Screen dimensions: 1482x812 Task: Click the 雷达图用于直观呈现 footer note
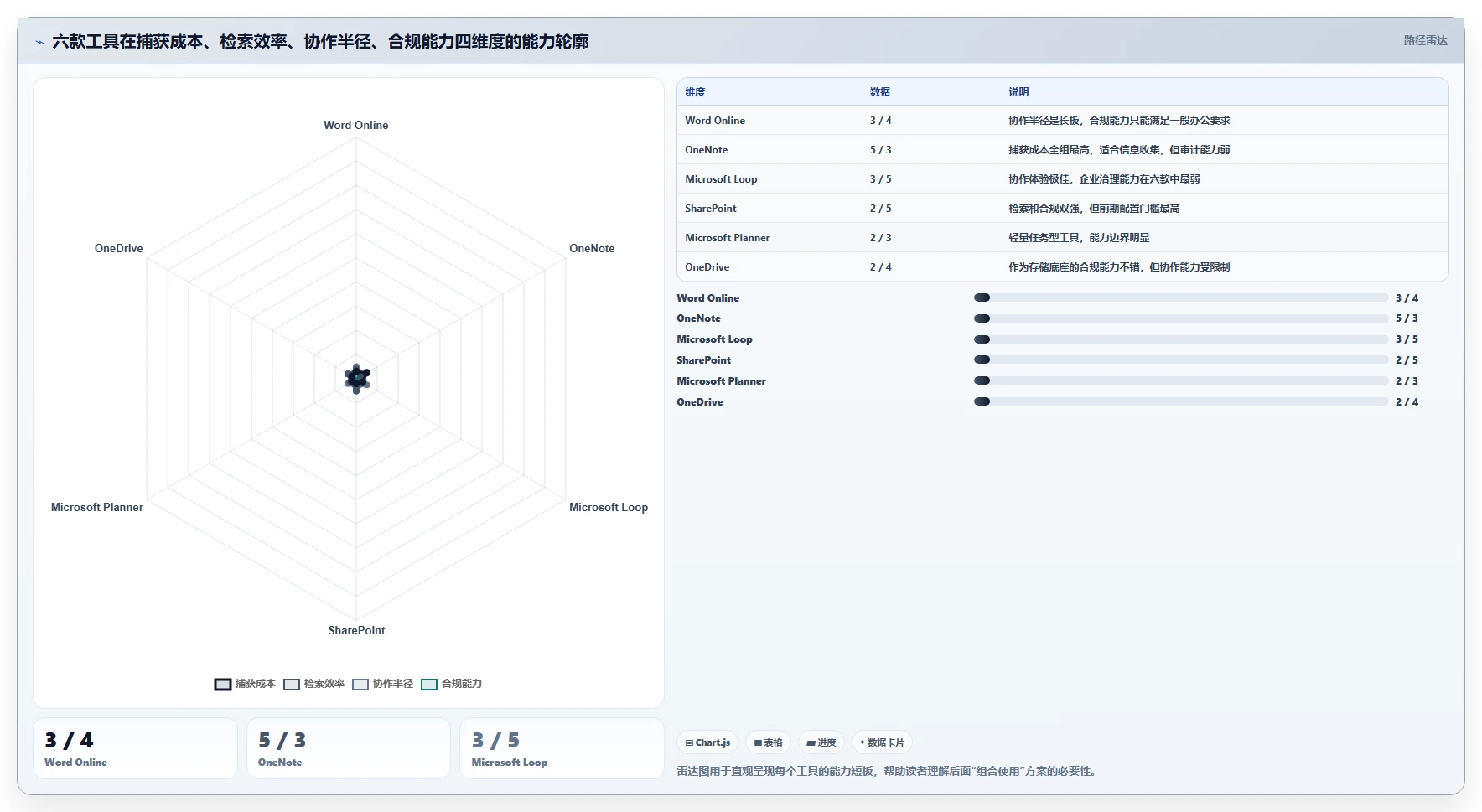click(889, 772)
